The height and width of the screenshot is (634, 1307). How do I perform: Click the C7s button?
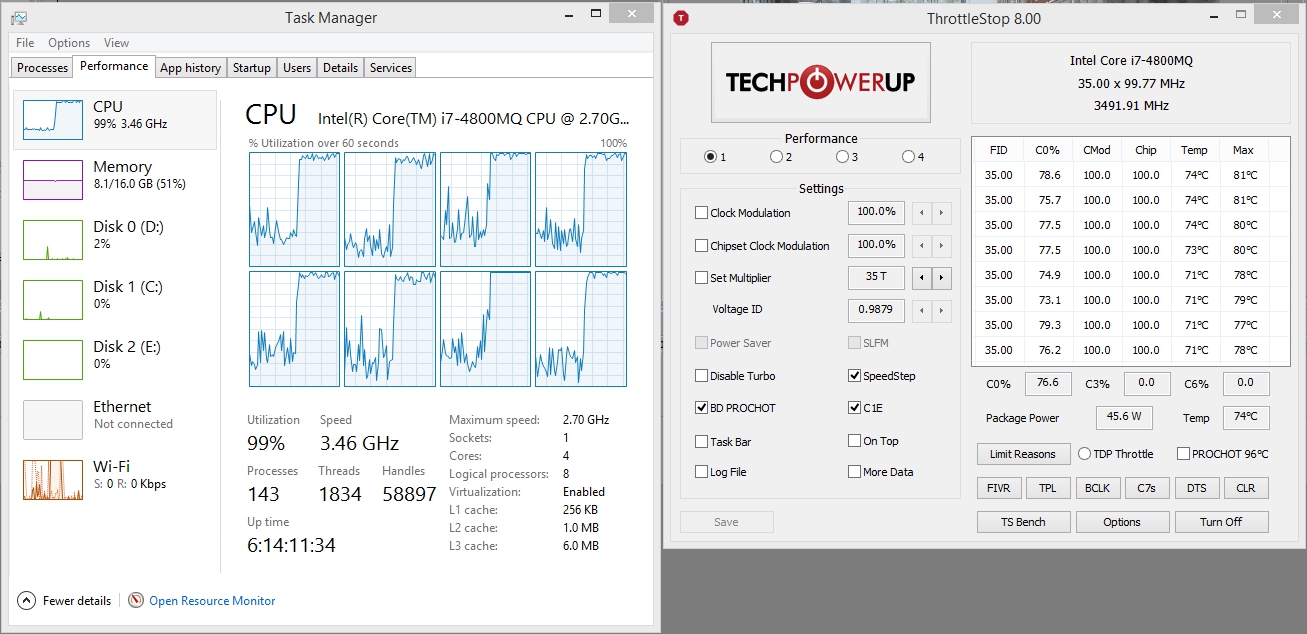pos(1146,488)
